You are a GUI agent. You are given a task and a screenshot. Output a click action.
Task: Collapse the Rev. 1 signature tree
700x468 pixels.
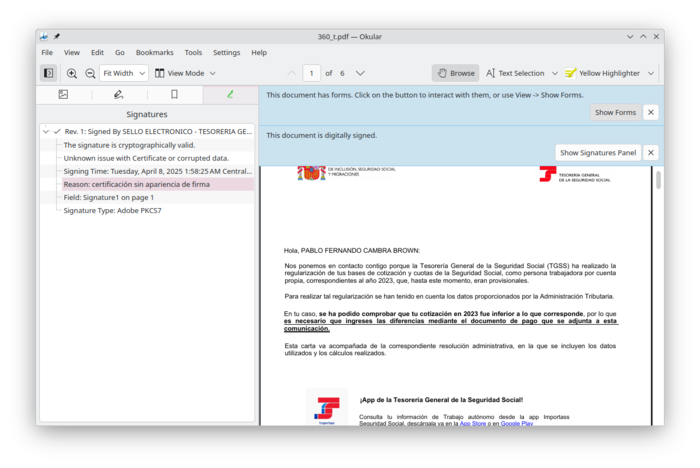click(x=46, y=131)
